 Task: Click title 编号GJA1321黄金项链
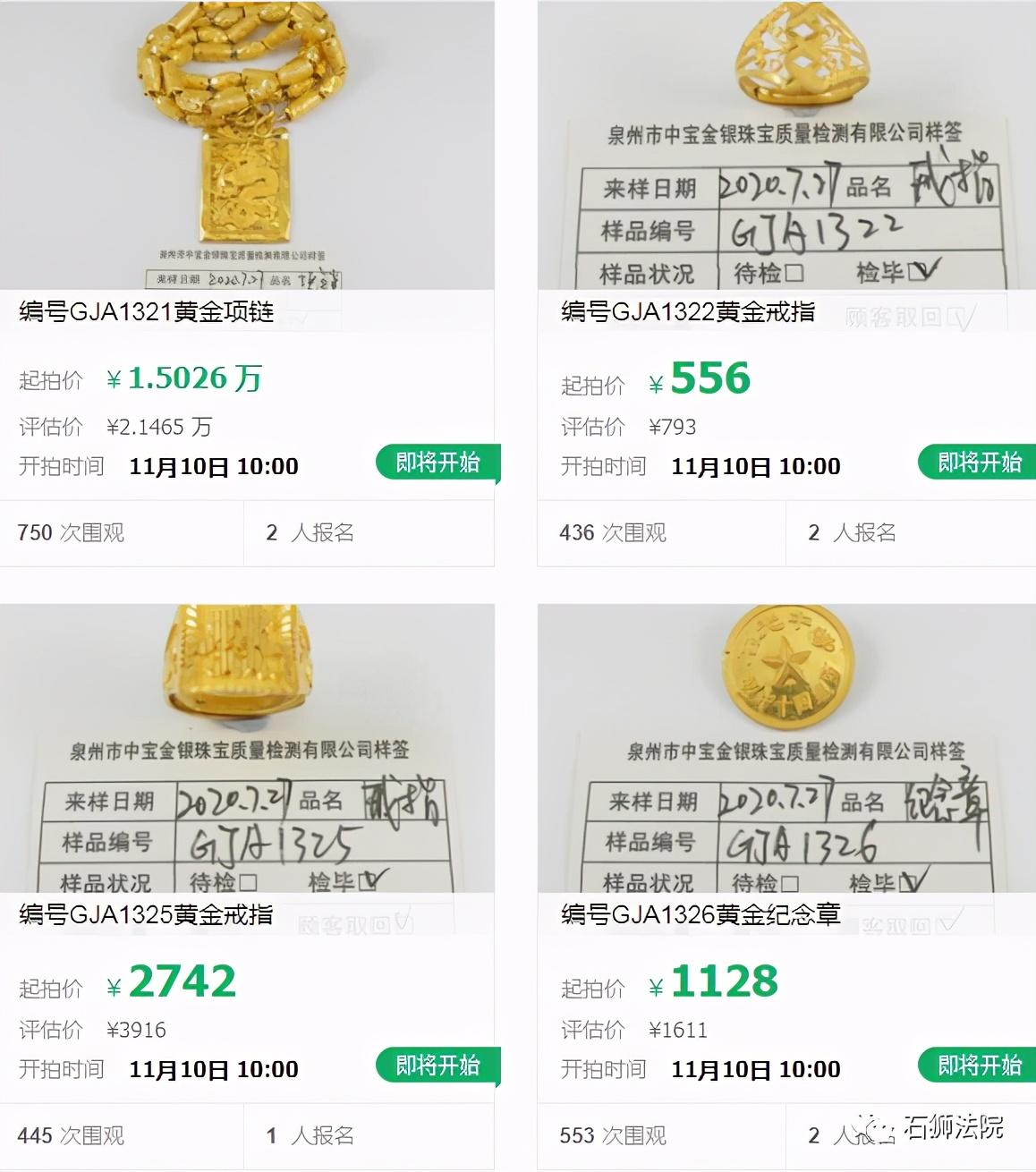pyautogui.click(x=147, y=311)
